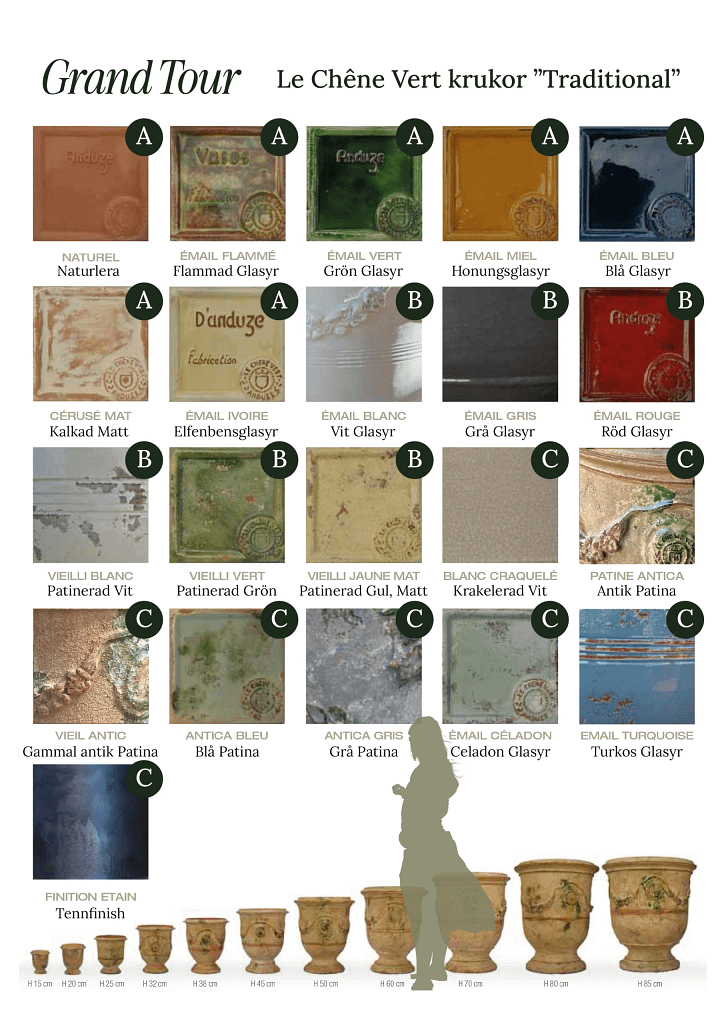Click the C badge on Blanc Craquelé
The height and width of the screenshot is (1024, 726).
(550, 460)
